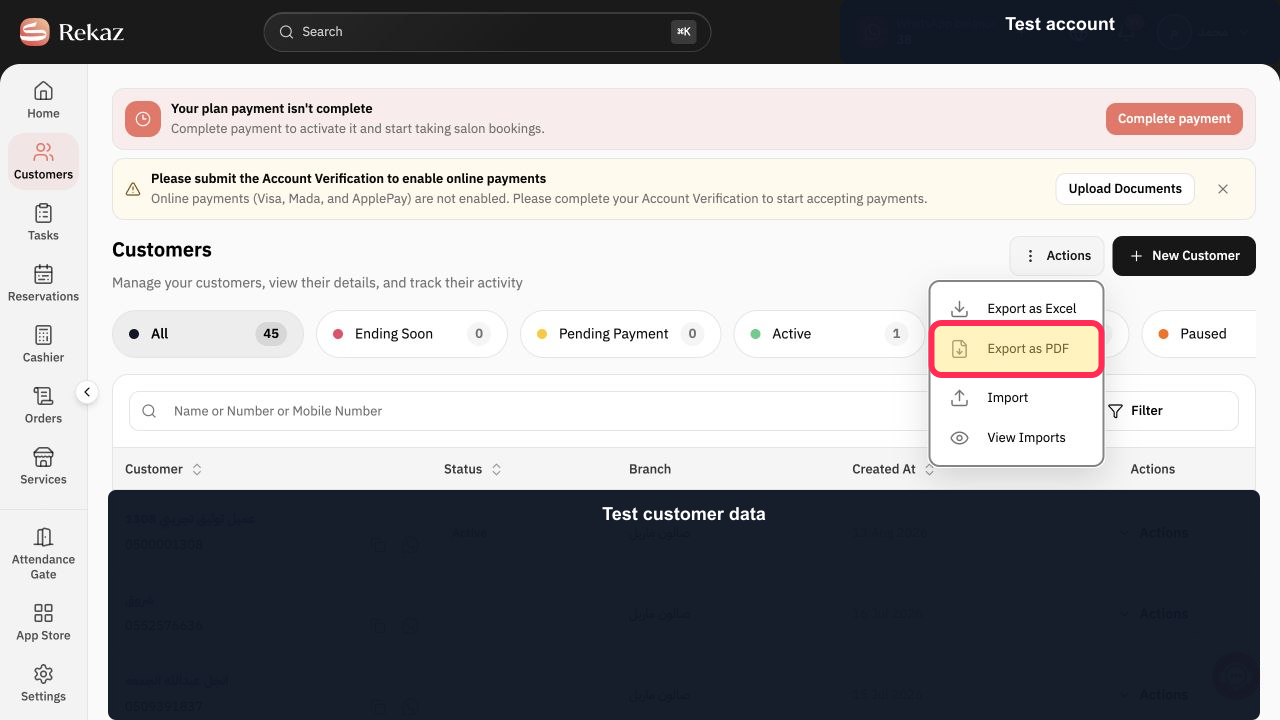The width and height of the screenshot is (1280, 720).
Task: Open the Home sidebar icon
Action: 43,91
